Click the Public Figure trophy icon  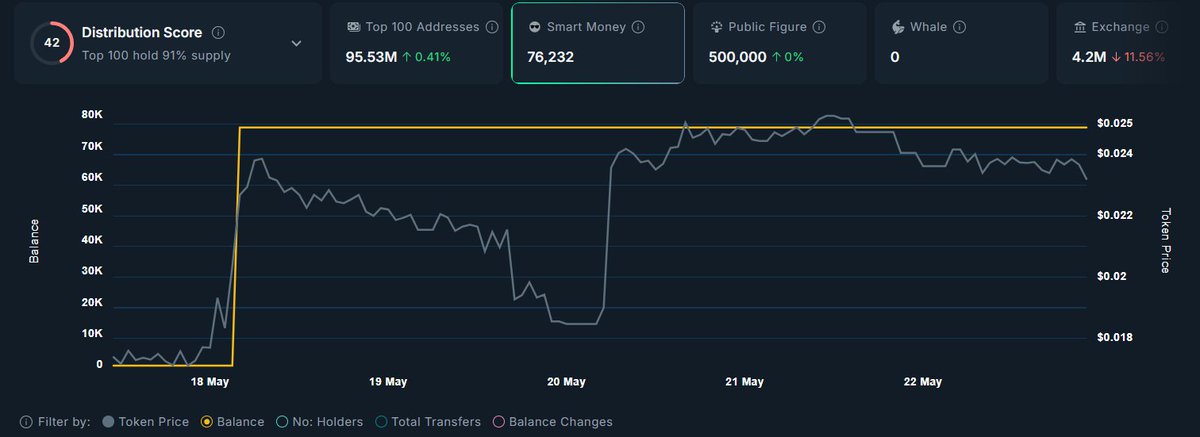[716, 27]
